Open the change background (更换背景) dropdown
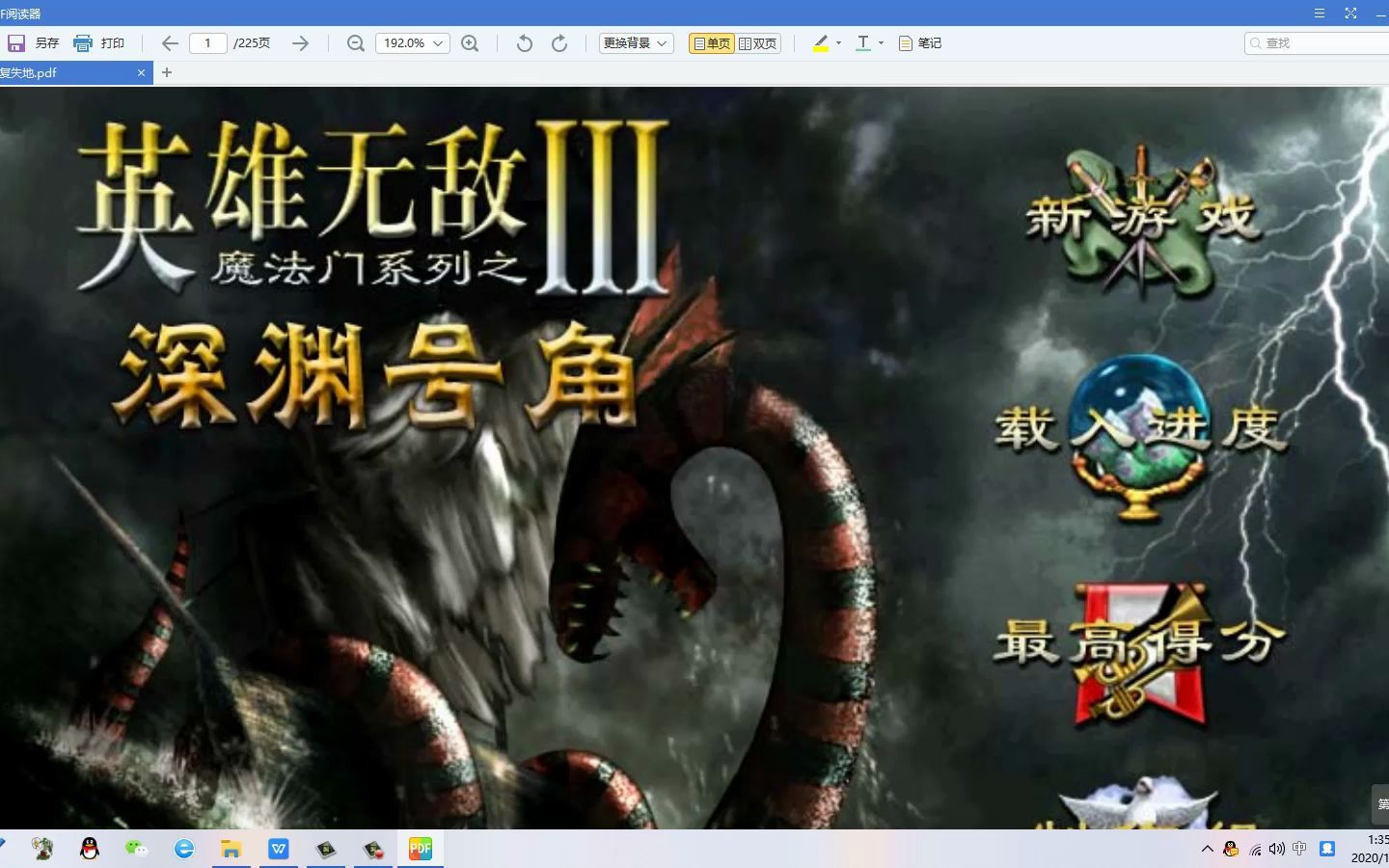The width and height of the screenshot is (1389, 868). click(x=636, y=43)
